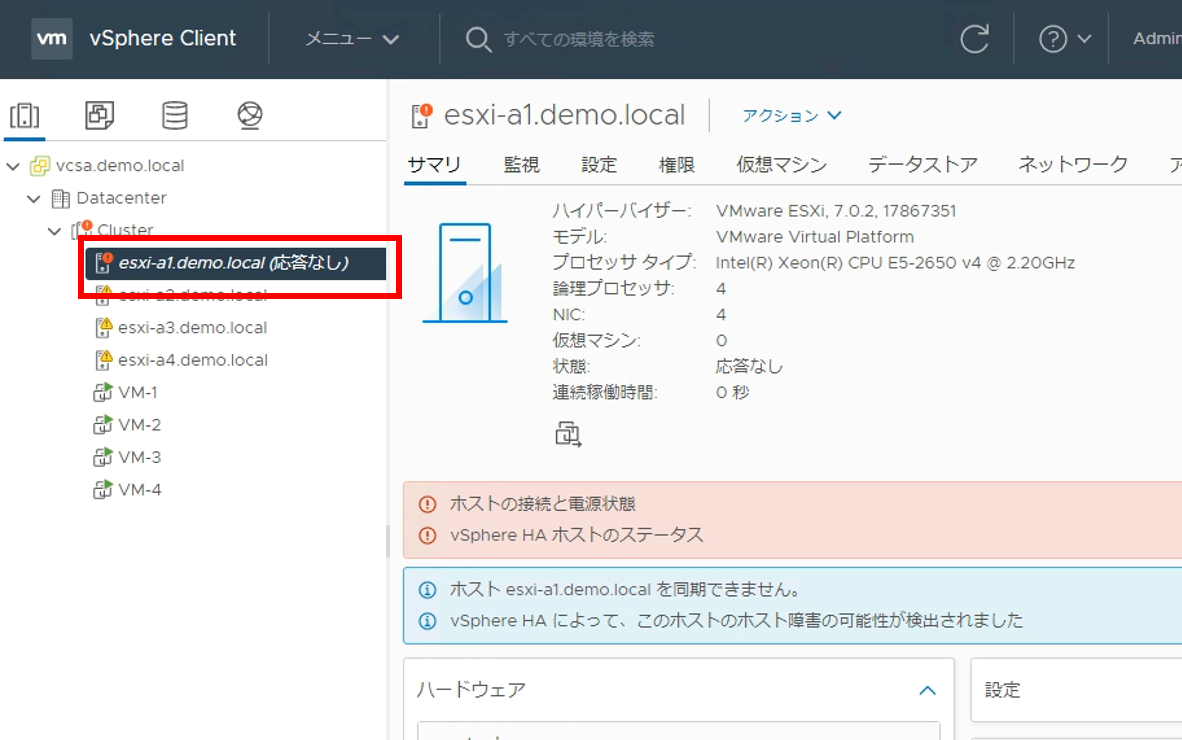The image size is (1182, 740).
Task: Select VM-3 in the inventory tree
Action: click(x=139, y=457)
